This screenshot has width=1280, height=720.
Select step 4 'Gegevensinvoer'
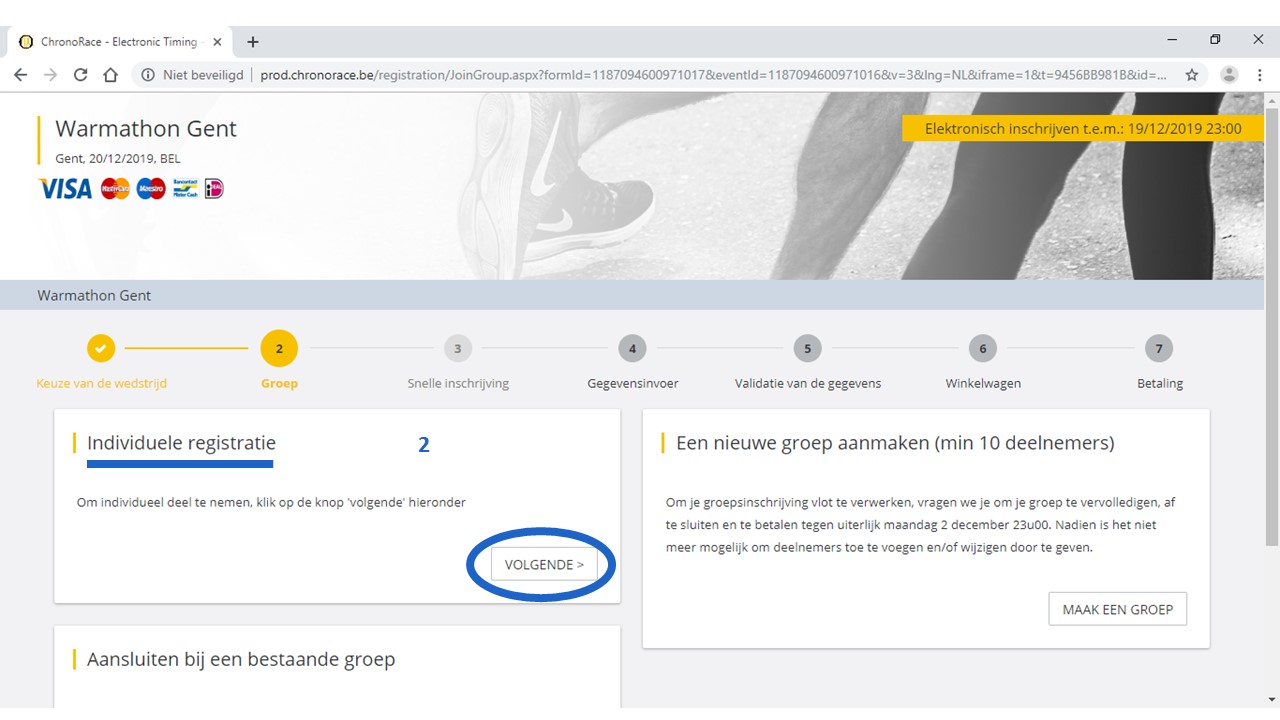point(632,349)
